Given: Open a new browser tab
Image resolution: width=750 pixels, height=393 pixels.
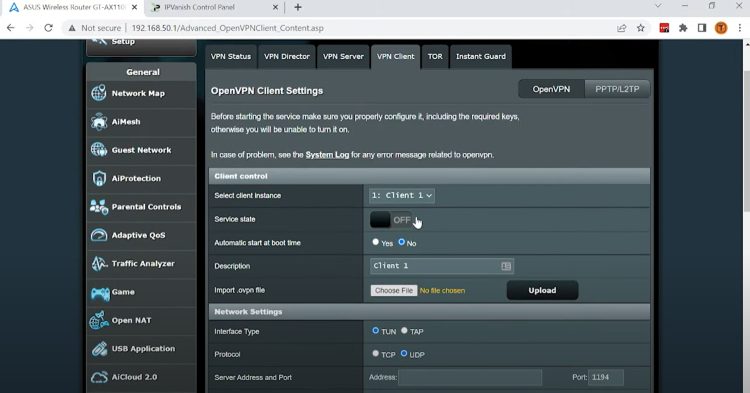Looking at the screenshot, I should tap(298, 7).
